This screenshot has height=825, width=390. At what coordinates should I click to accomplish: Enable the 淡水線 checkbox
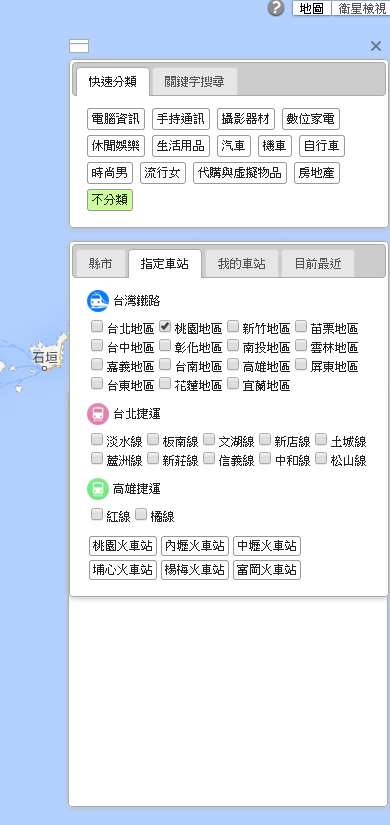(97, 439)
